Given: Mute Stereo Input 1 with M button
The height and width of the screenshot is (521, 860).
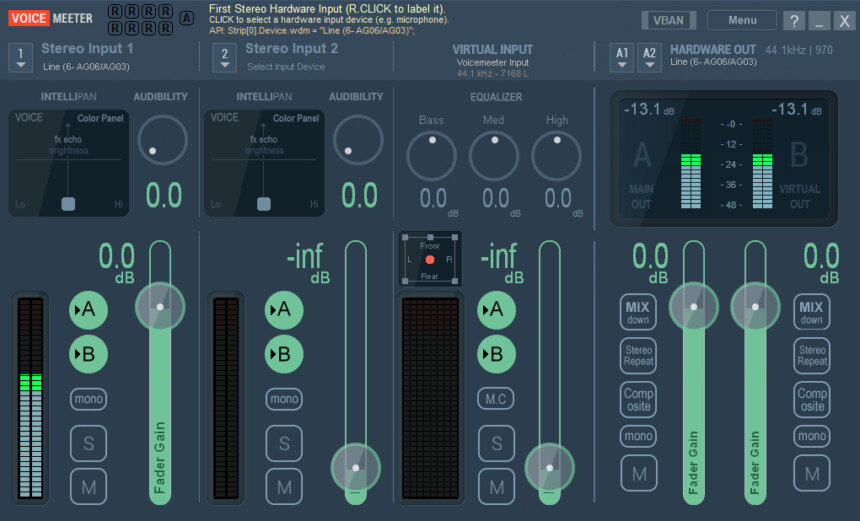Looking at the screenshot, I should [x=88, y=487].
